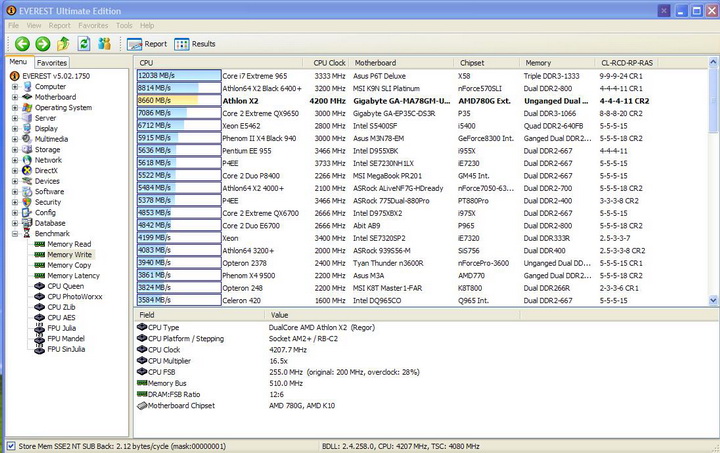Screen dimensions: 720x453
Task: Click the Operating System icon
Action: pos(28,107)
